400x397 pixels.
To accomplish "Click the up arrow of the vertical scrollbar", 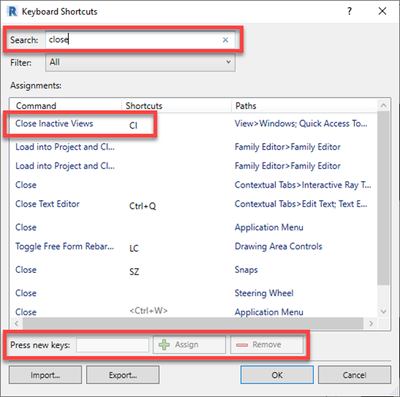I will tap(383, 105).
